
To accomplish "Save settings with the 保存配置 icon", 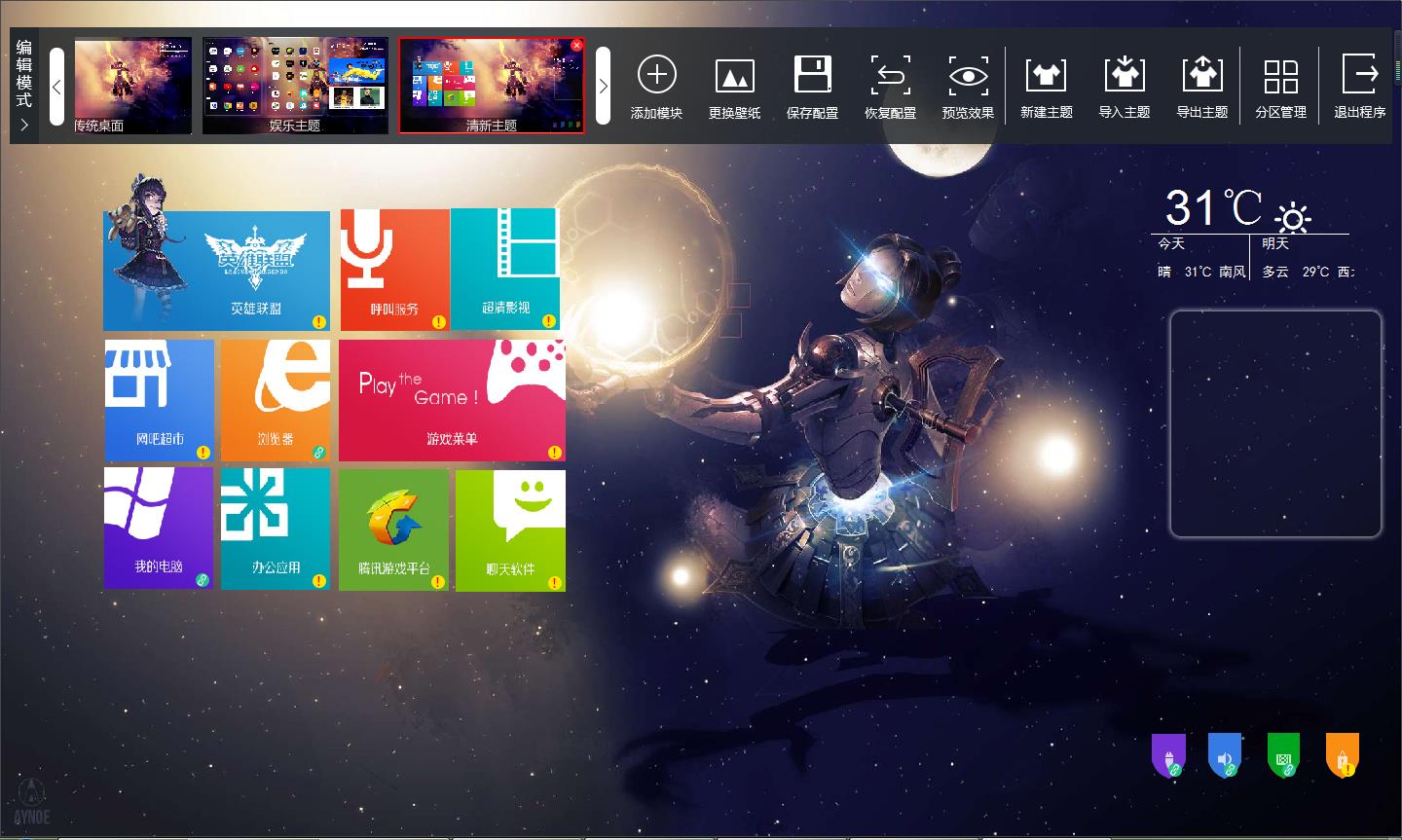I will point(813,75).
